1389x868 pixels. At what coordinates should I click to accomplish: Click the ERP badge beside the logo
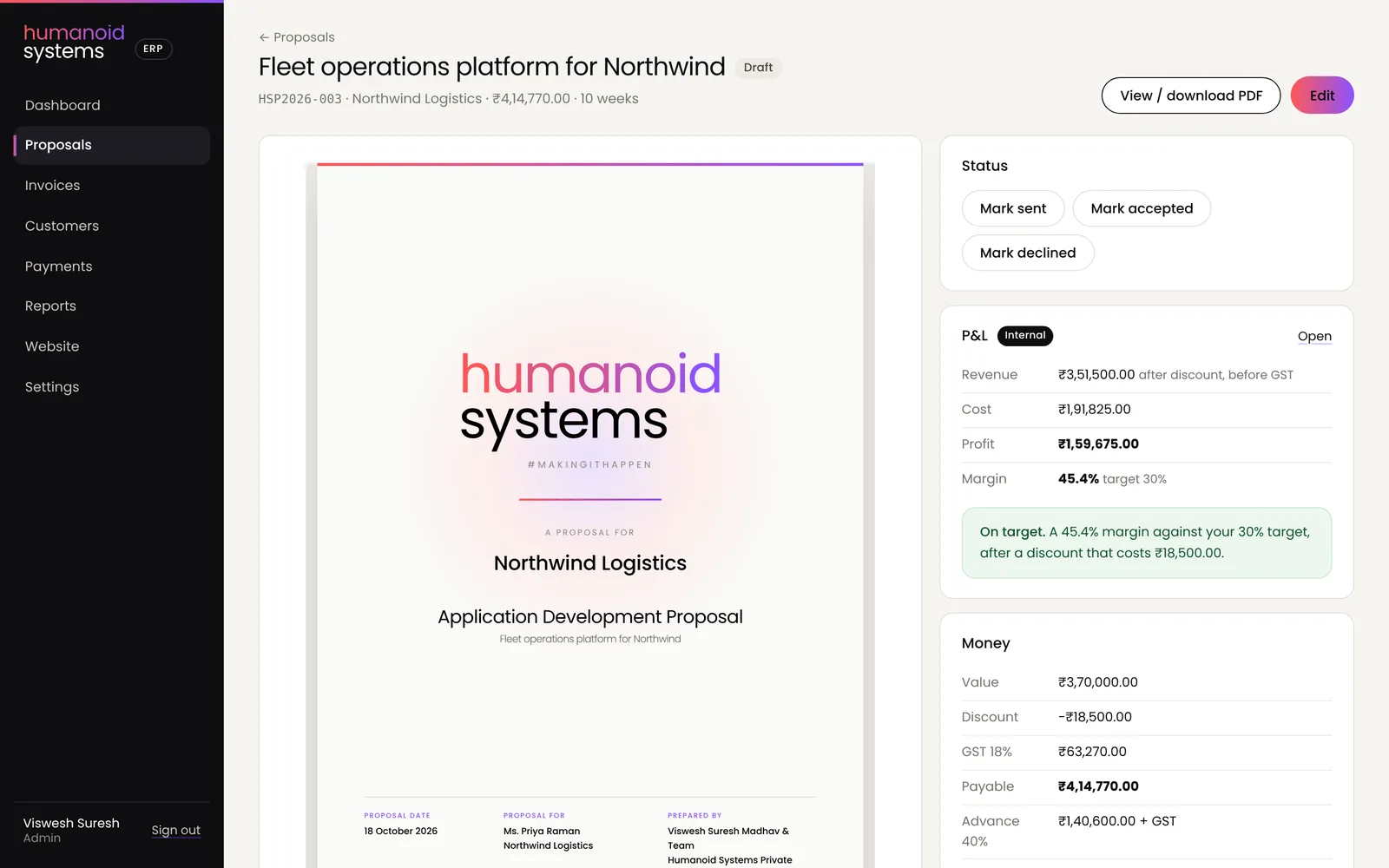pos(153,49)
